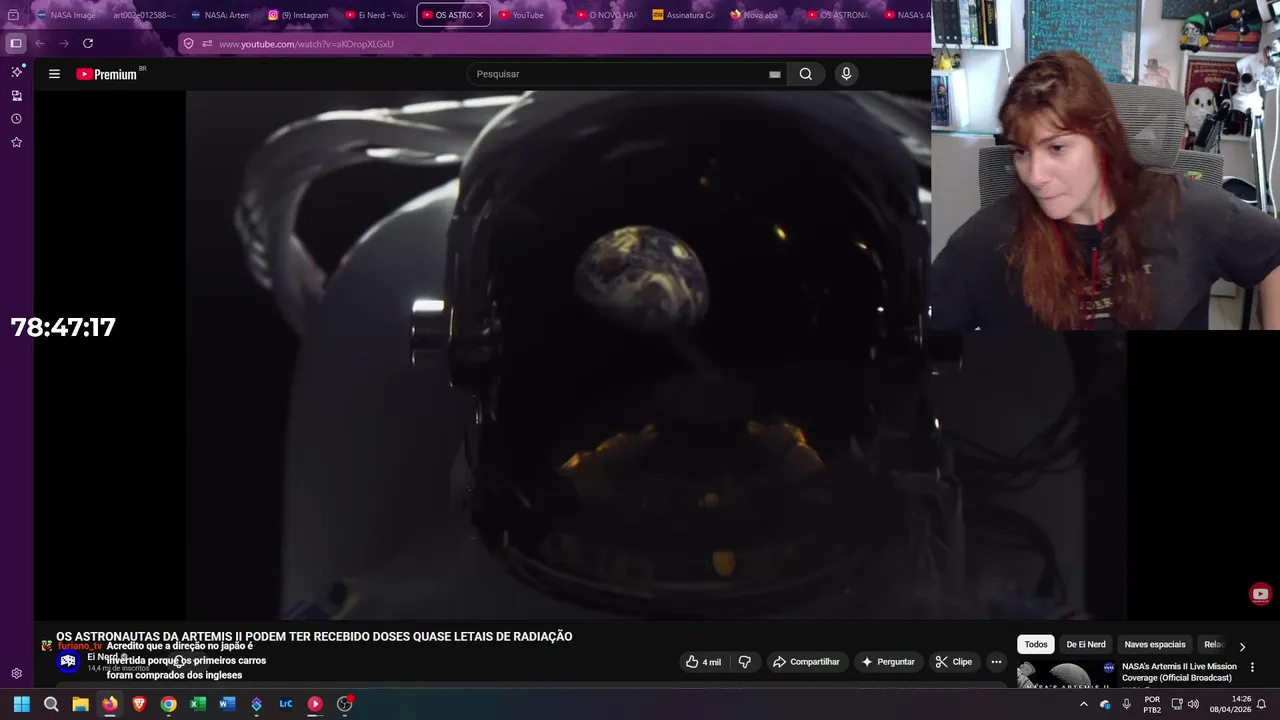Go back with the browser back arrow
The height and width of the screenshot is (720, 1280).
point(40,43)
